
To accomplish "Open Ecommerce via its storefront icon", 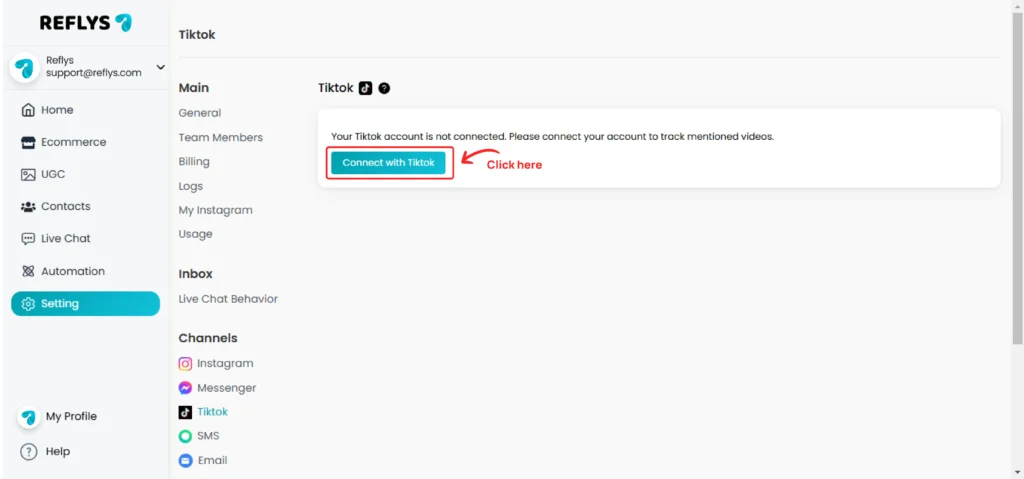I will point(28,142).
